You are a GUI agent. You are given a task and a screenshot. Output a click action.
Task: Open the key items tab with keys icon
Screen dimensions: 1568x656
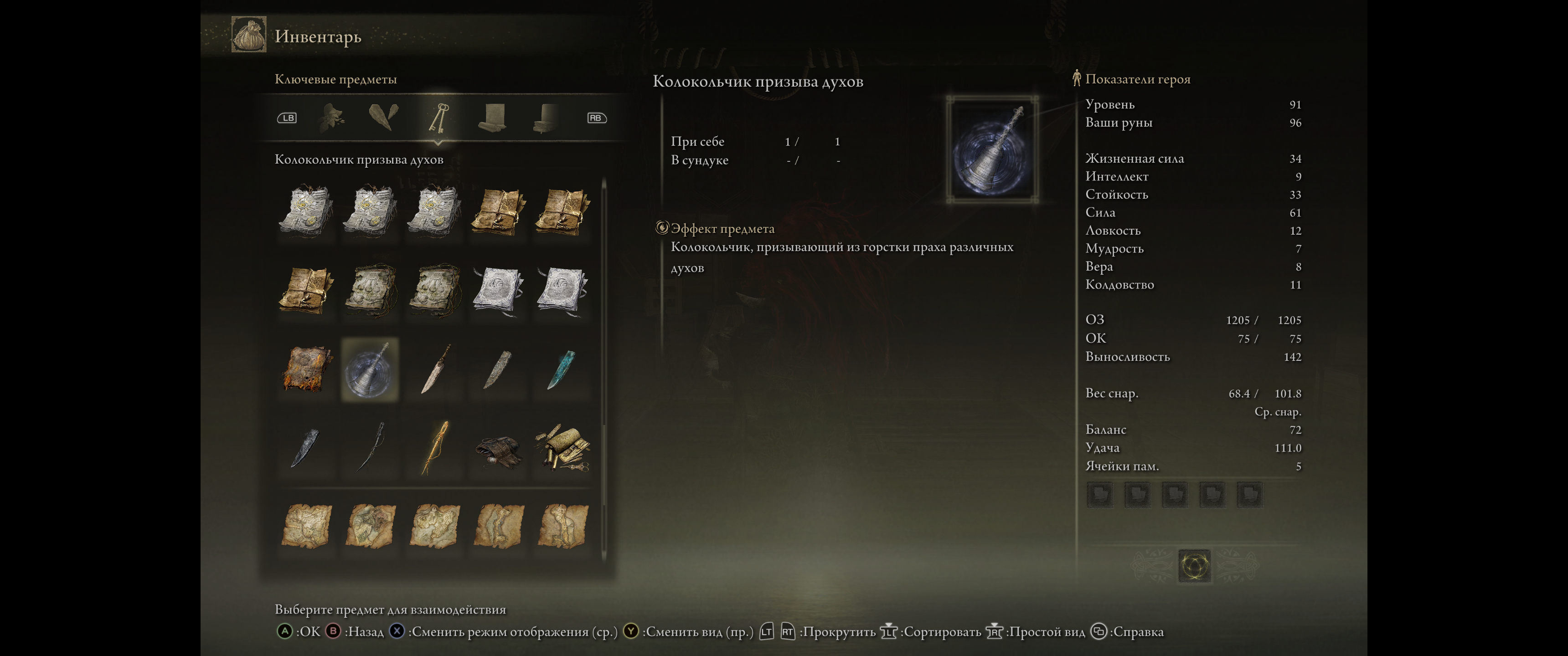click(438, 118)
